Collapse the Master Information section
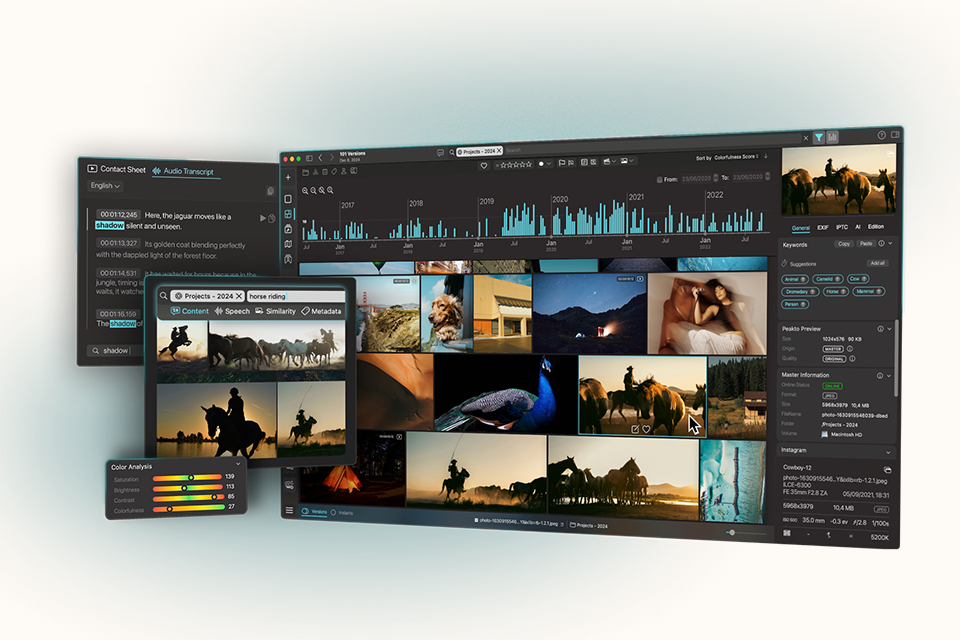 click(889, 376)
